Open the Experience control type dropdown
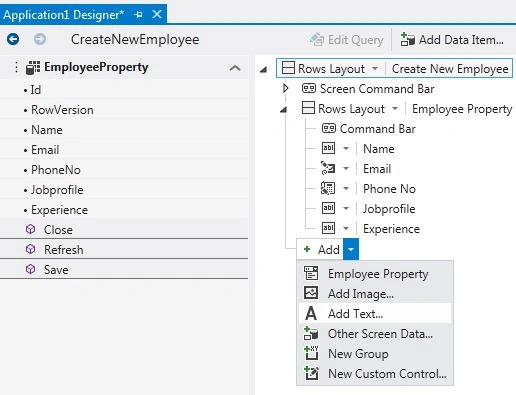 point(346,229)
